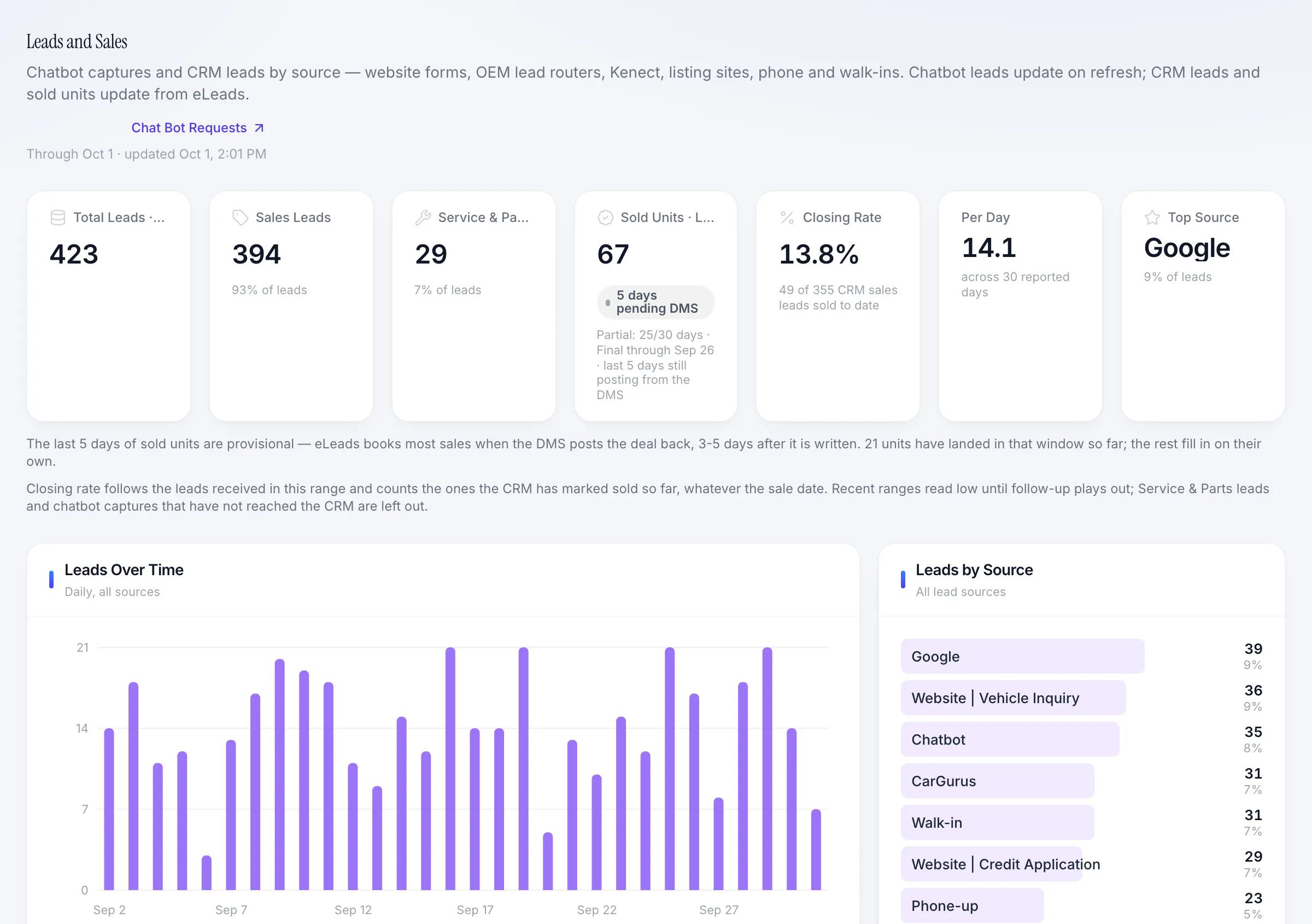The image size is (1312, 924).
Task: Click the 'Partial: 25/30 days' note
Action: 655,365
